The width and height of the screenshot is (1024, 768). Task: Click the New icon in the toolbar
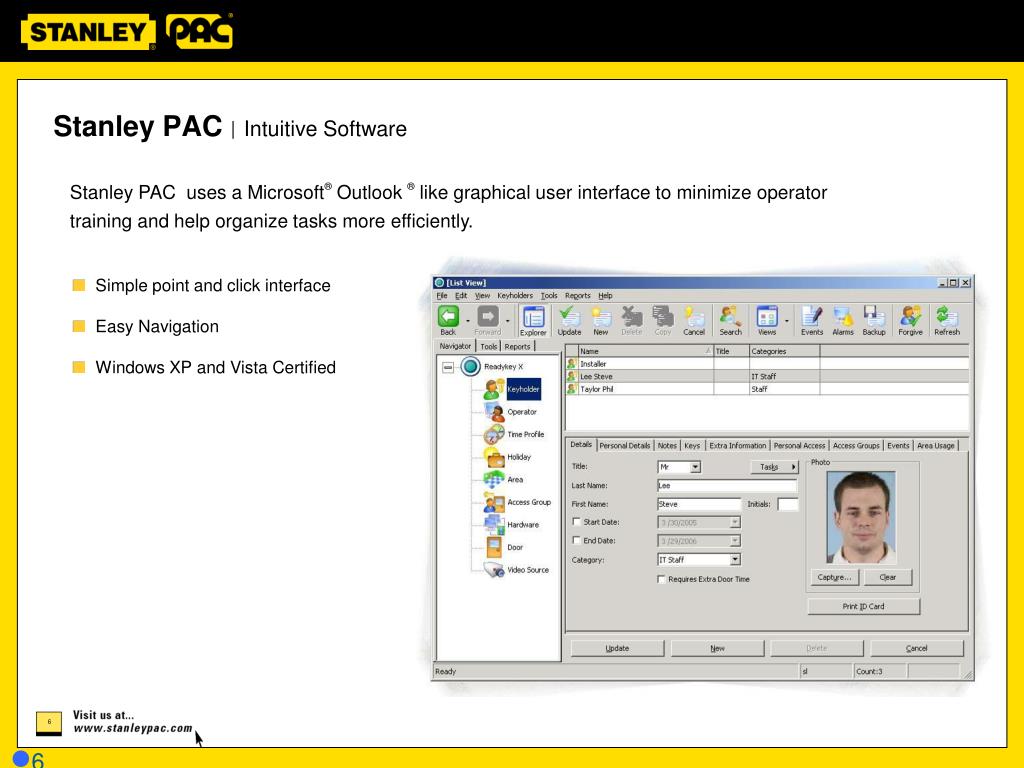600,317
